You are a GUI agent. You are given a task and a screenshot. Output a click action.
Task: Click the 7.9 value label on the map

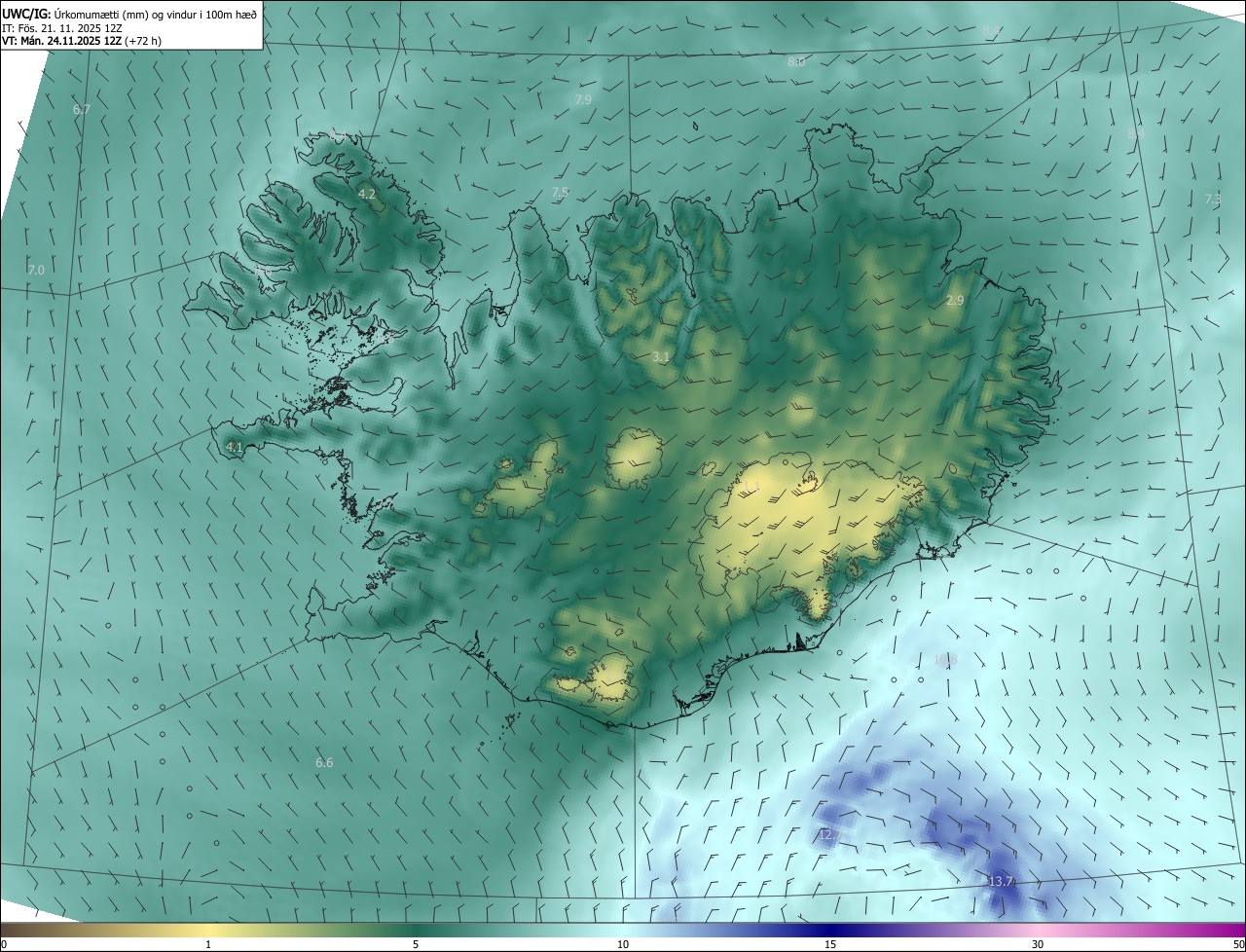(583, 99)
